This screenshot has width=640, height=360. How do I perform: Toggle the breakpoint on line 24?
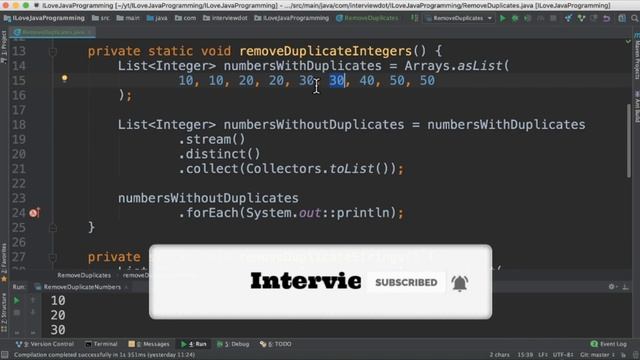(x=34, y=213)
